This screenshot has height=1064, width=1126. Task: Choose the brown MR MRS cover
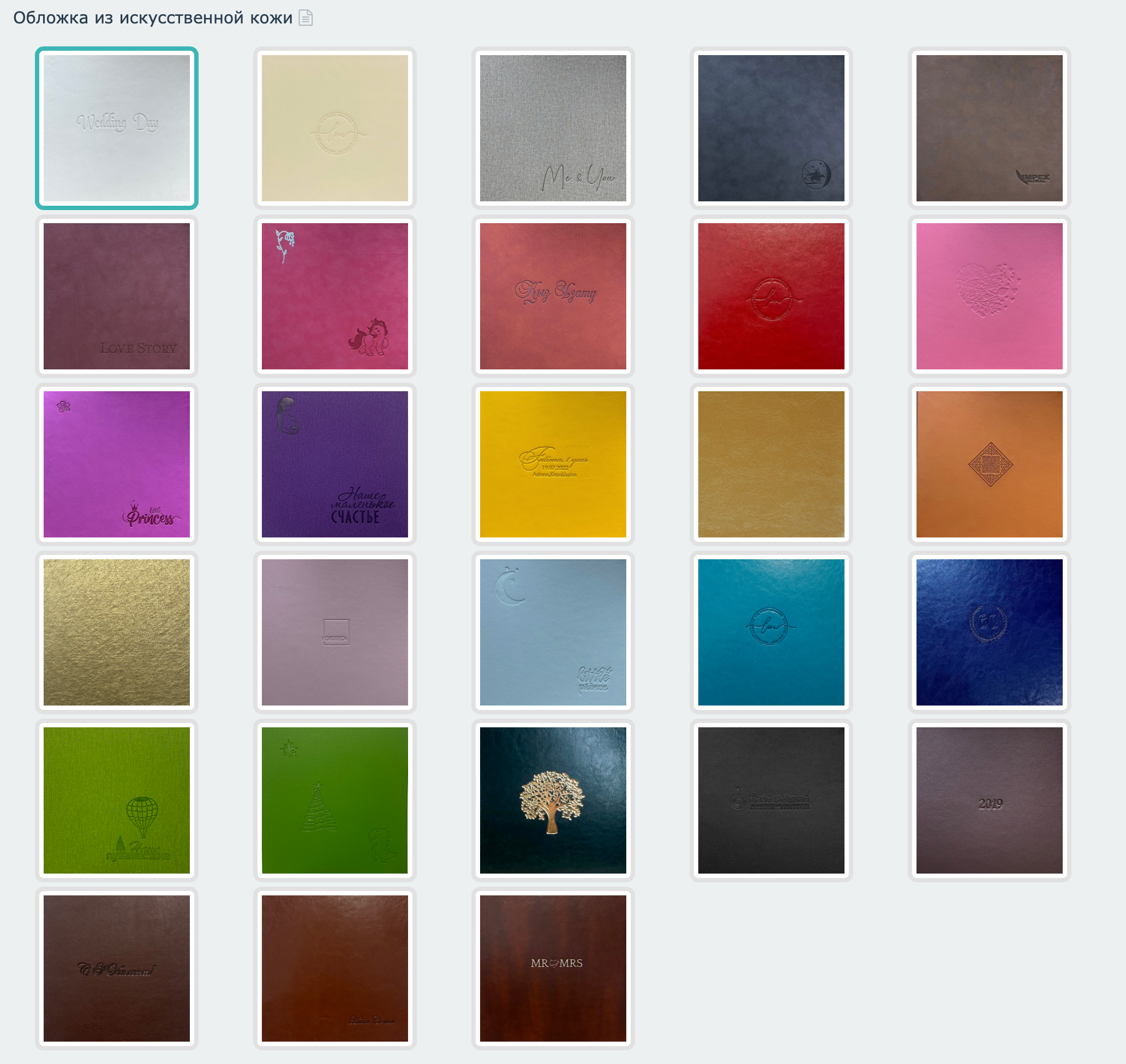[x=553, y=967]
